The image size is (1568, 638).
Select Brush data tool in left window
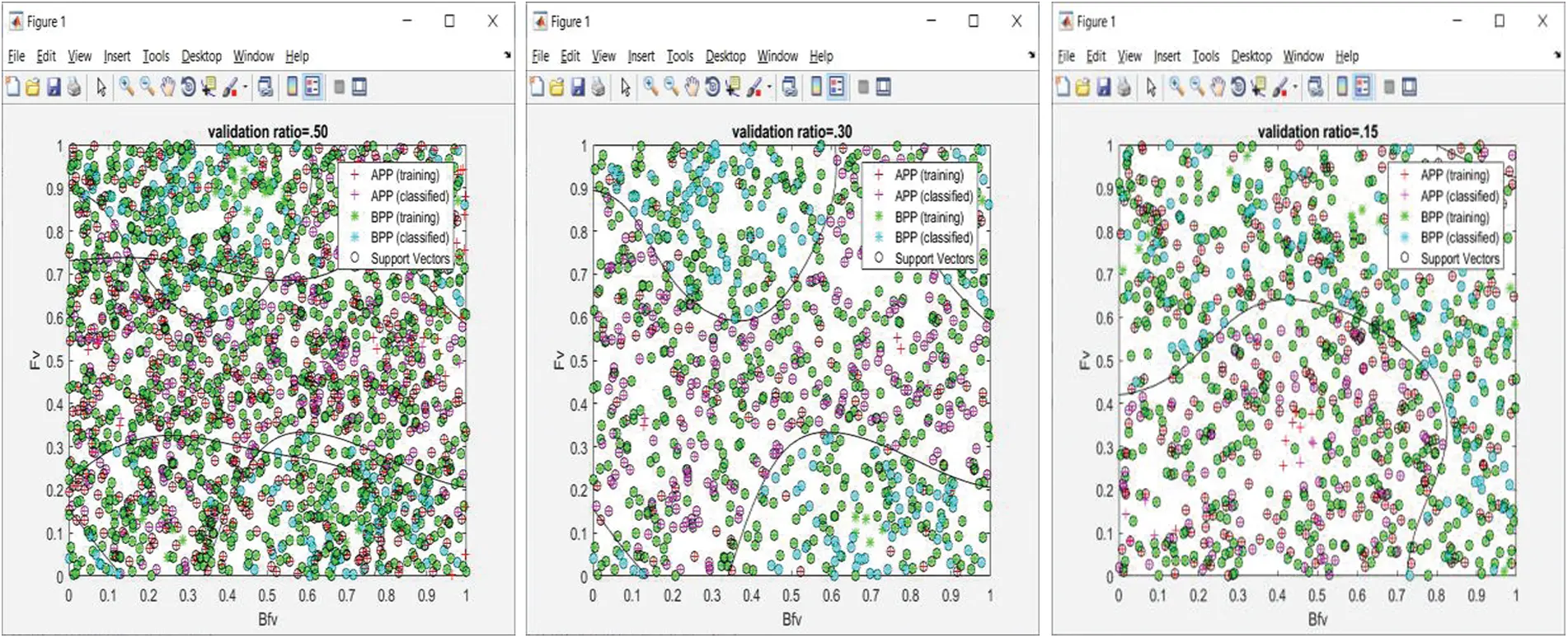tap(230, 87)
